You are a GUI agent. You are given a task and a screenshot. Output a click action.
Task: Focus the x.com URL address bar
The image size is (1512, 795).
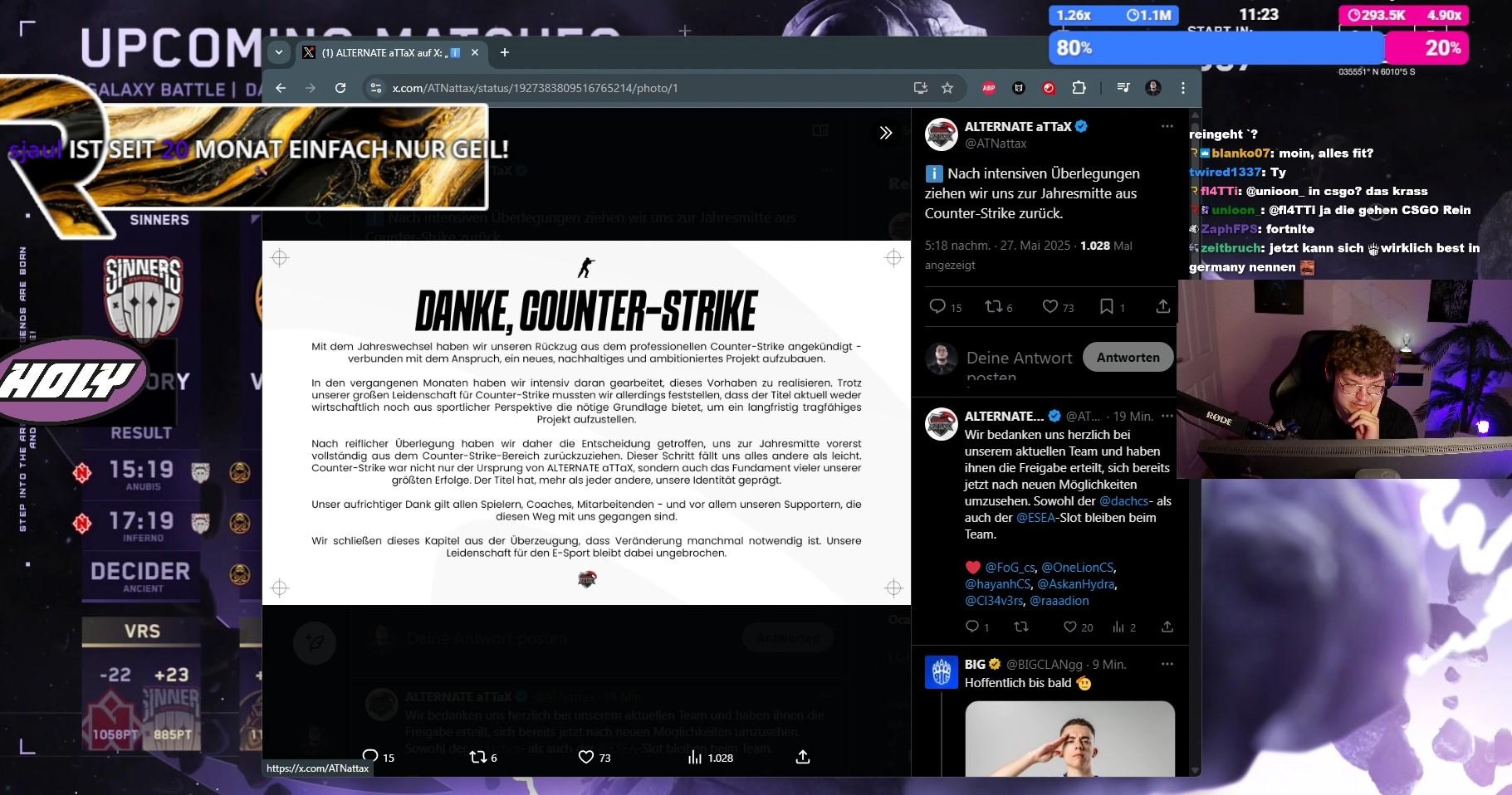point(648,88)
